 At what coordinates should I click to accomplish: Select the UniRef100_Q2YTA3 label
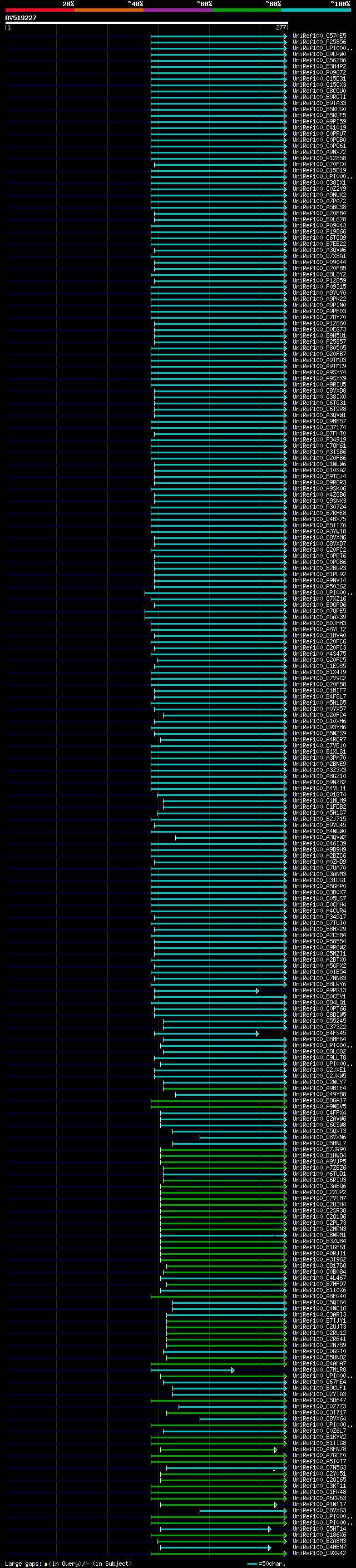tap(319, 1394)
